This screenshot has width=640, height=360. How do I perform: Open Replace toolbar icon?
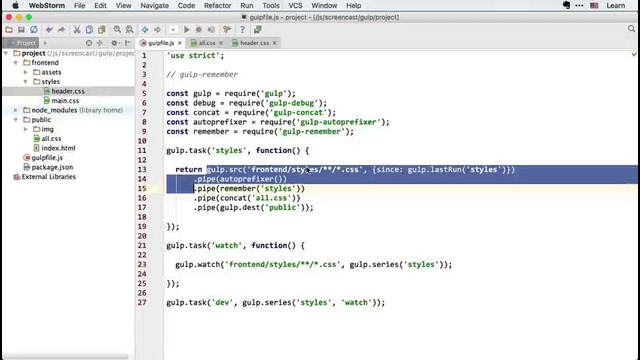pyautogui.click(x=129, y=29)
